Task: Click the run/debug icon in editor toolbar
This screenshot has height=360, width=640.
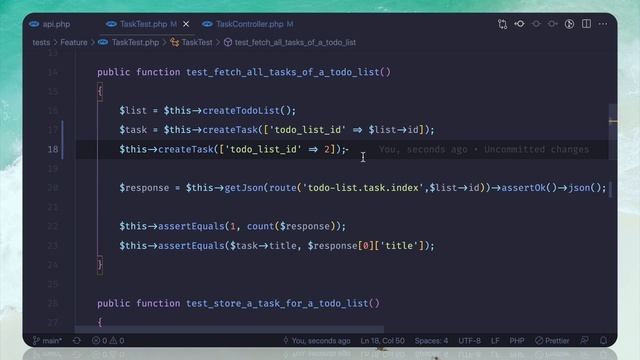Action: [569, 24]
